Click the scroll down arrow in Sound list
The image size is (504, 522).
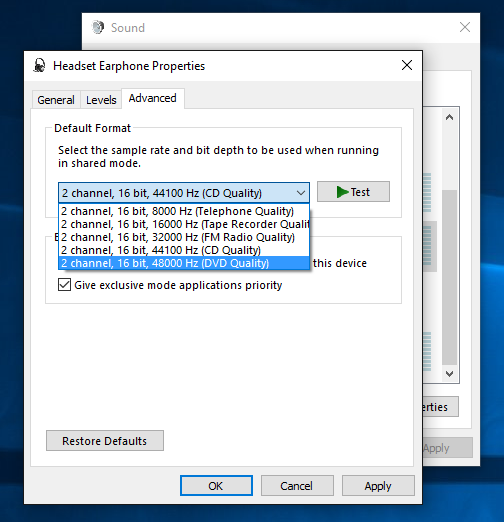[x=449, y=374]
